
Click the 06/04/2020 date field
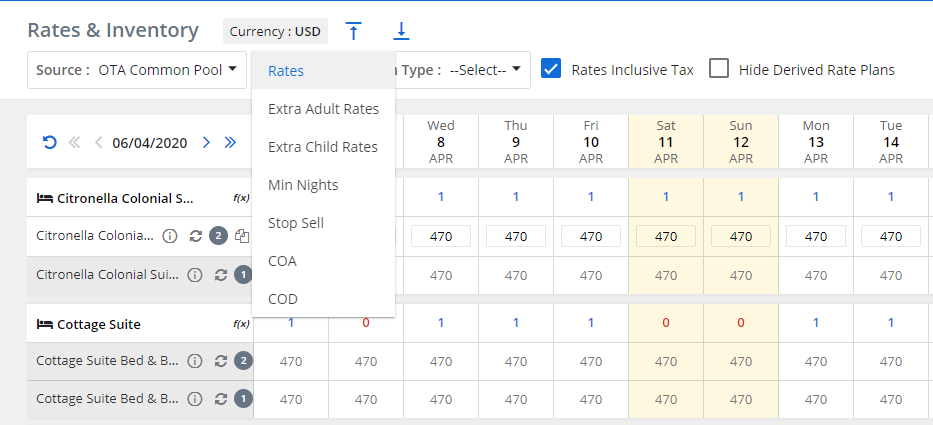(x=150, y=142)
